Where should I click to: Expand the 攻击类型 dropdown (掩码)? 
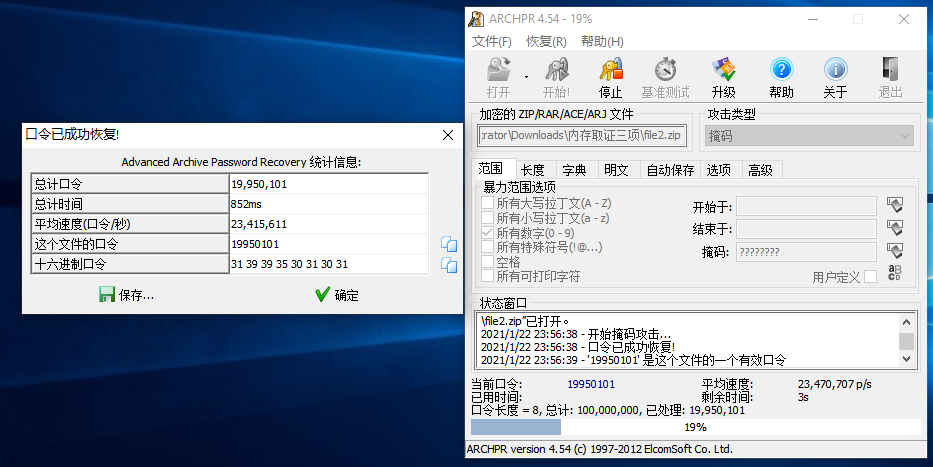(x=809, y=136)
